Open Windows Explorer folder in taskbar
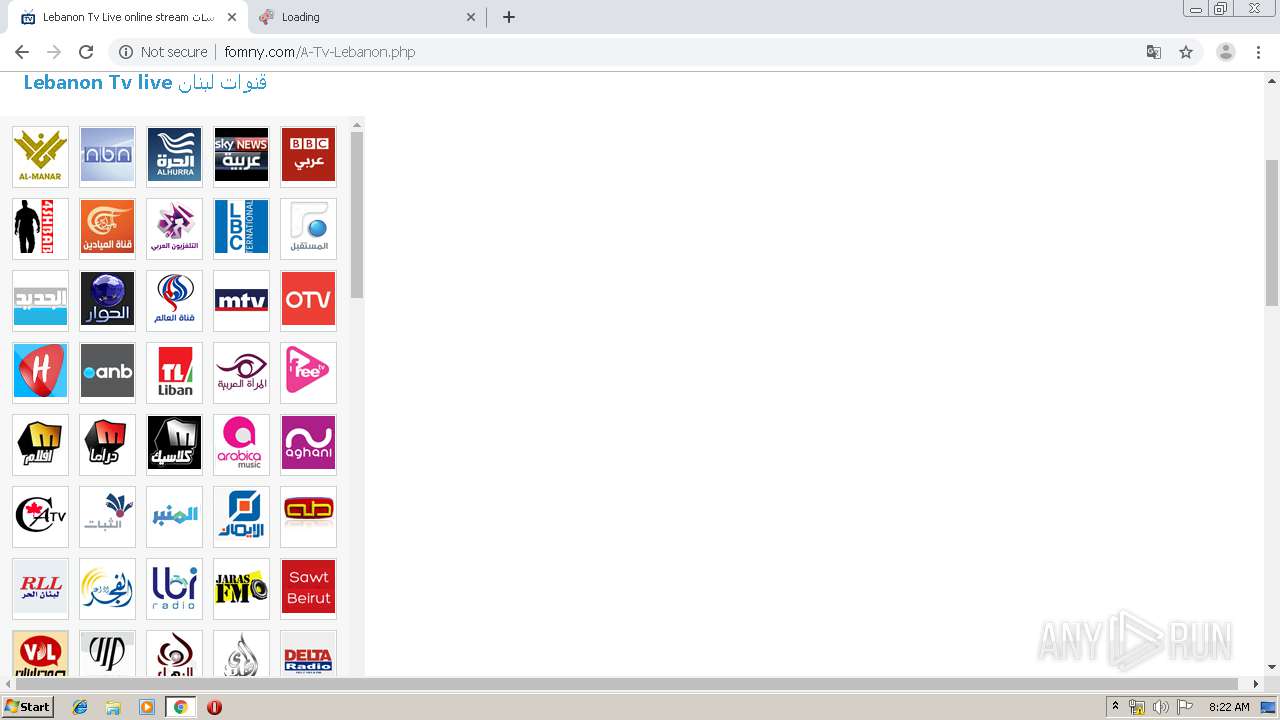 coord(113,707)
